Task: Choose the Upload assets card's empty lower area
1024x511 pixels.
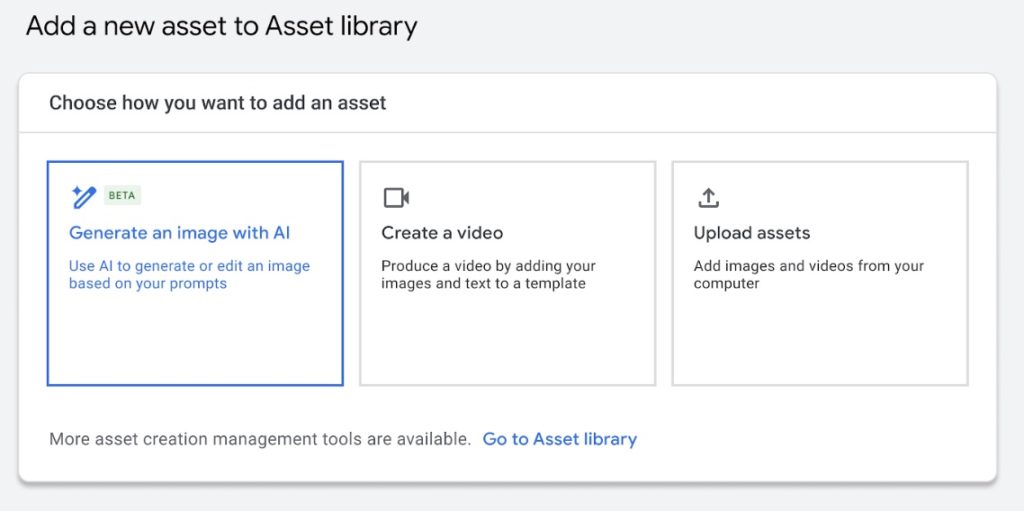Action: click(820, 340)
